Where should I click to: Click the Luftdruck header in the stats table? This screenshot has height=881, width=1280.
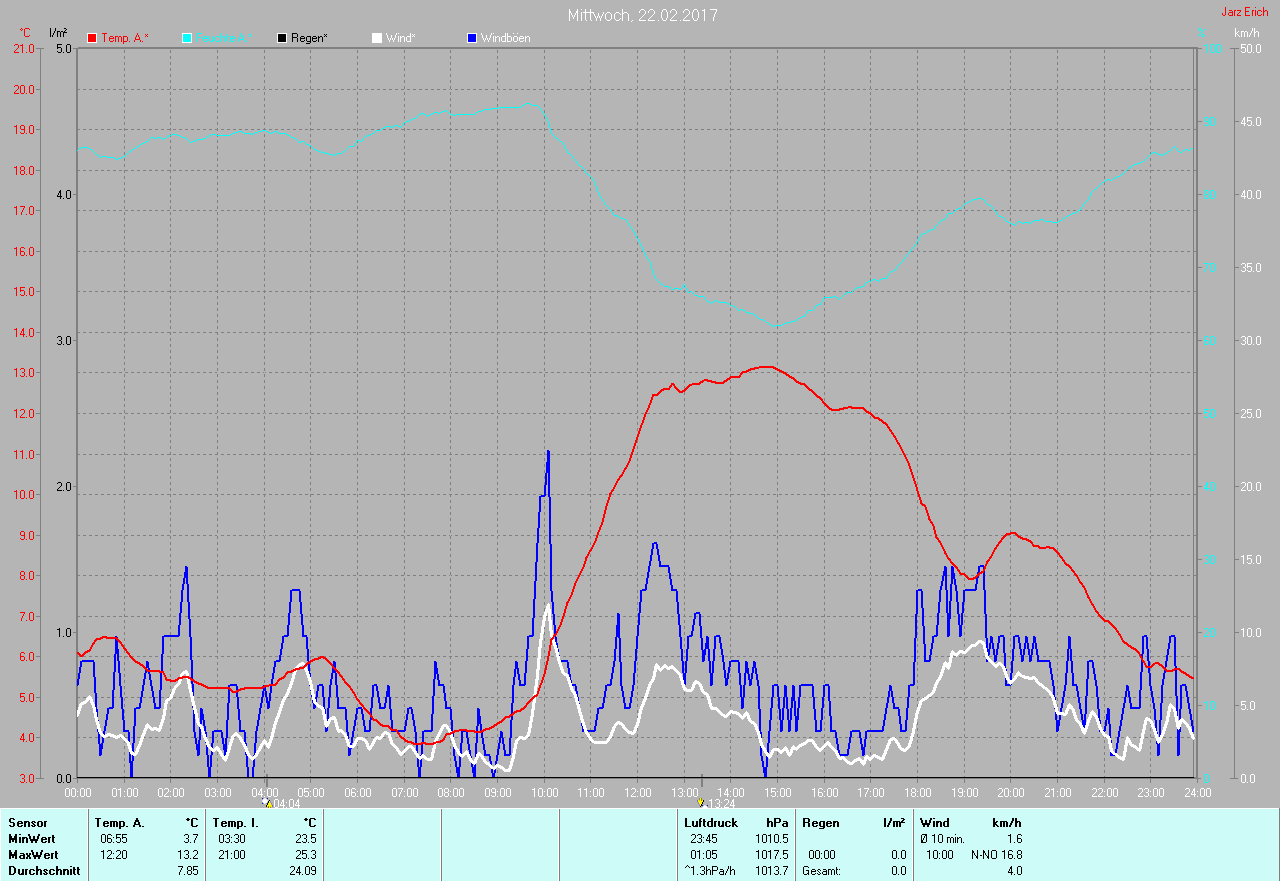click(711, 823)
